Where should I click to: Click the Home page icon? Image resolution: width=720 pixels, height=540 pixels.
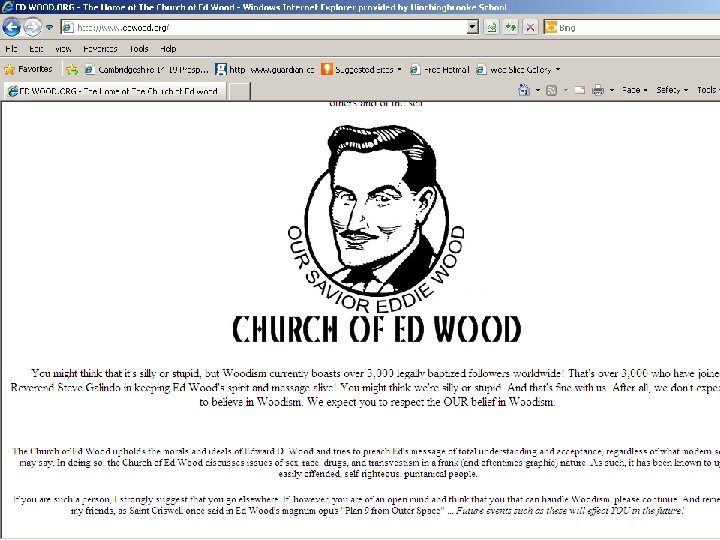tap(524, 90)
